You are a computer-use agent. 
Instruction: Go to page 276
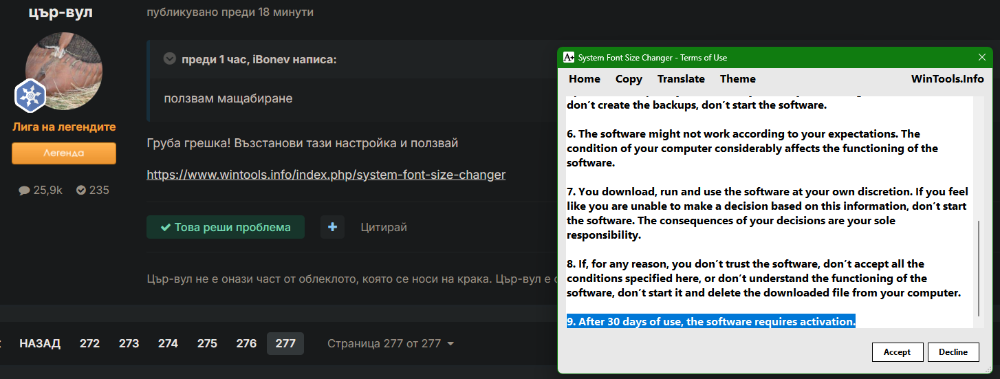[x=246, y=343]
